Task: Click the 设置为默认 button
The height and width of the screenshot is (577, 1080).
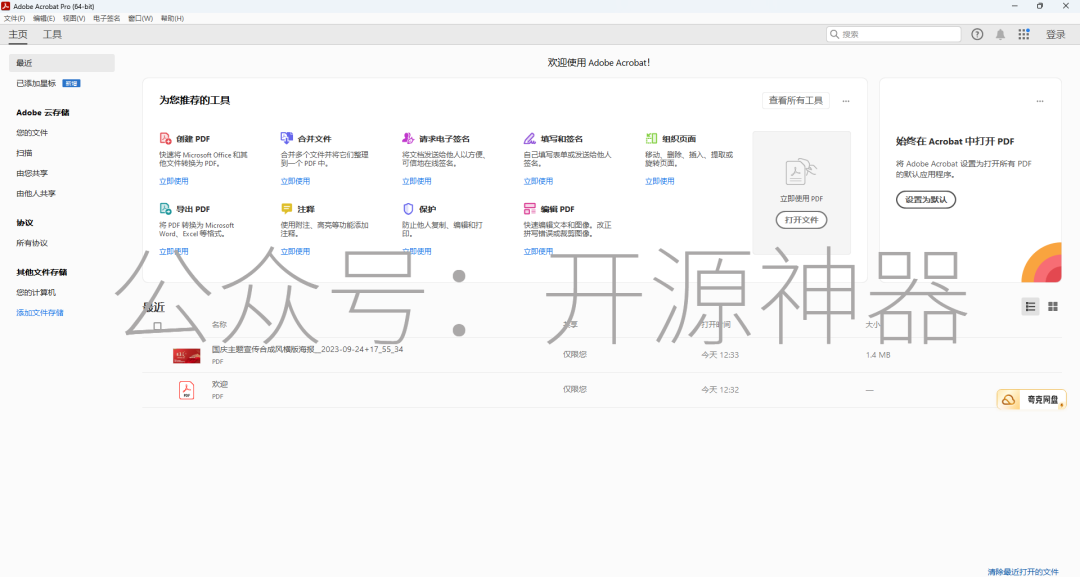Action: [x=926, y=200]
